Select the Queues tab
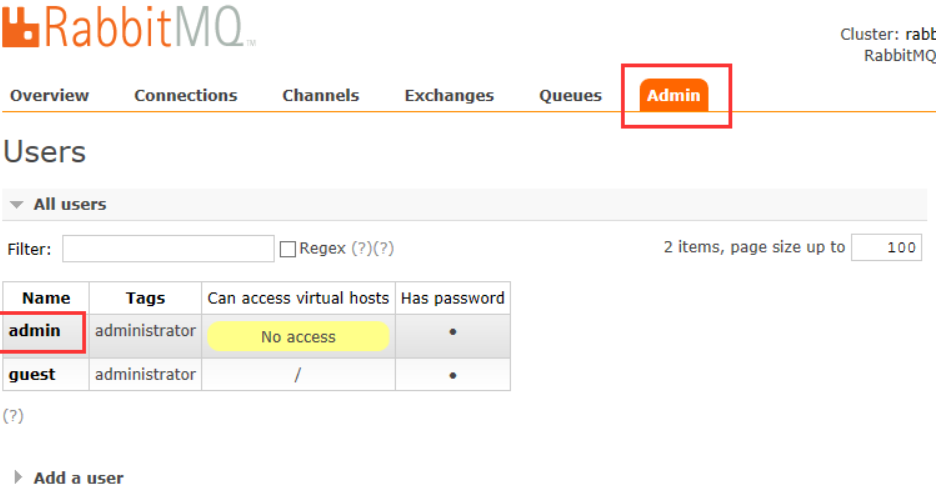Image resolution: width=939 pixels, height=488 pixels. (570, 96)
